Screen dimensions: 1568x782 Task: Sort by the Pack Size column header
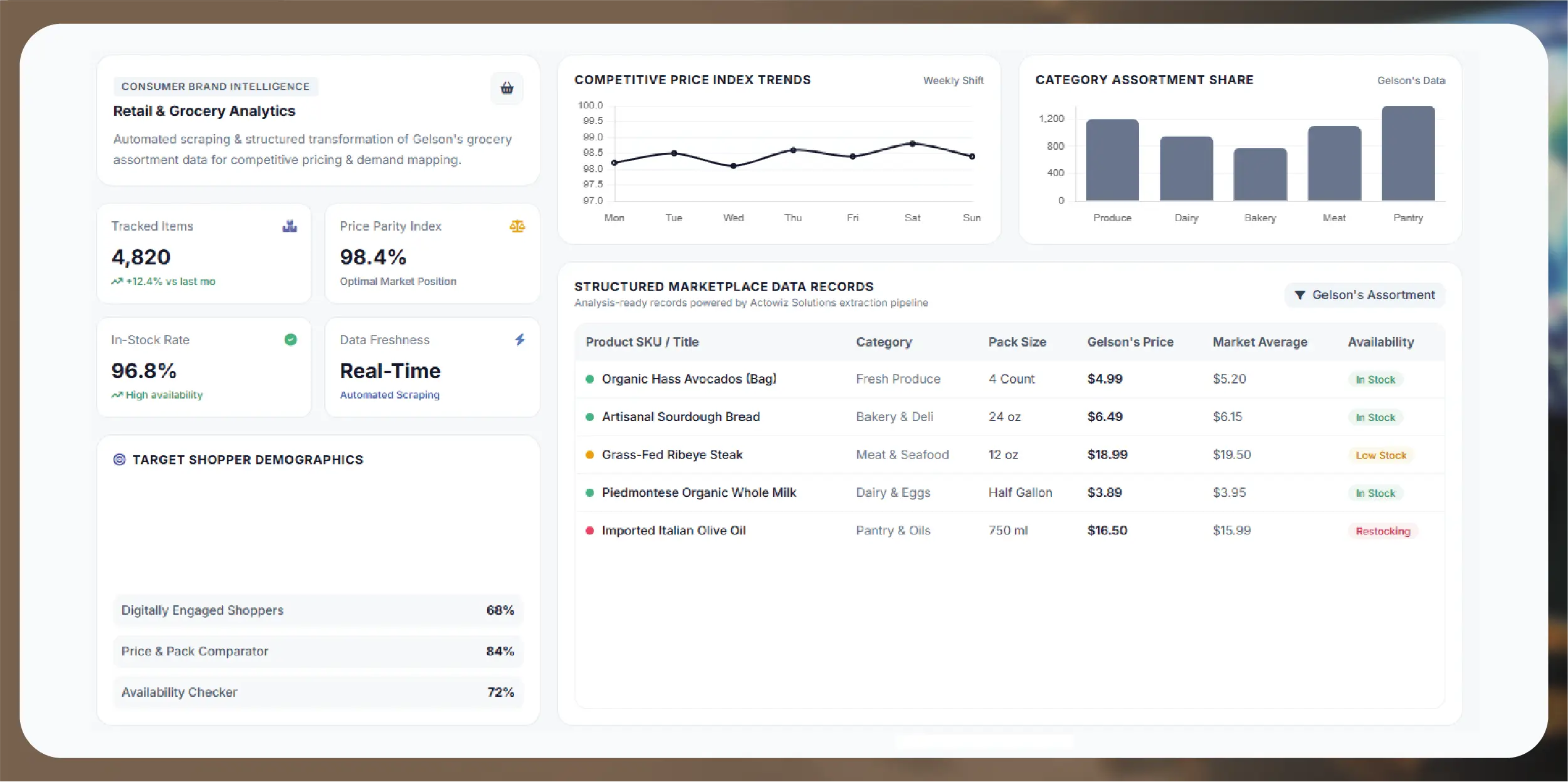pyautogui.click(x=1017, y=342)
